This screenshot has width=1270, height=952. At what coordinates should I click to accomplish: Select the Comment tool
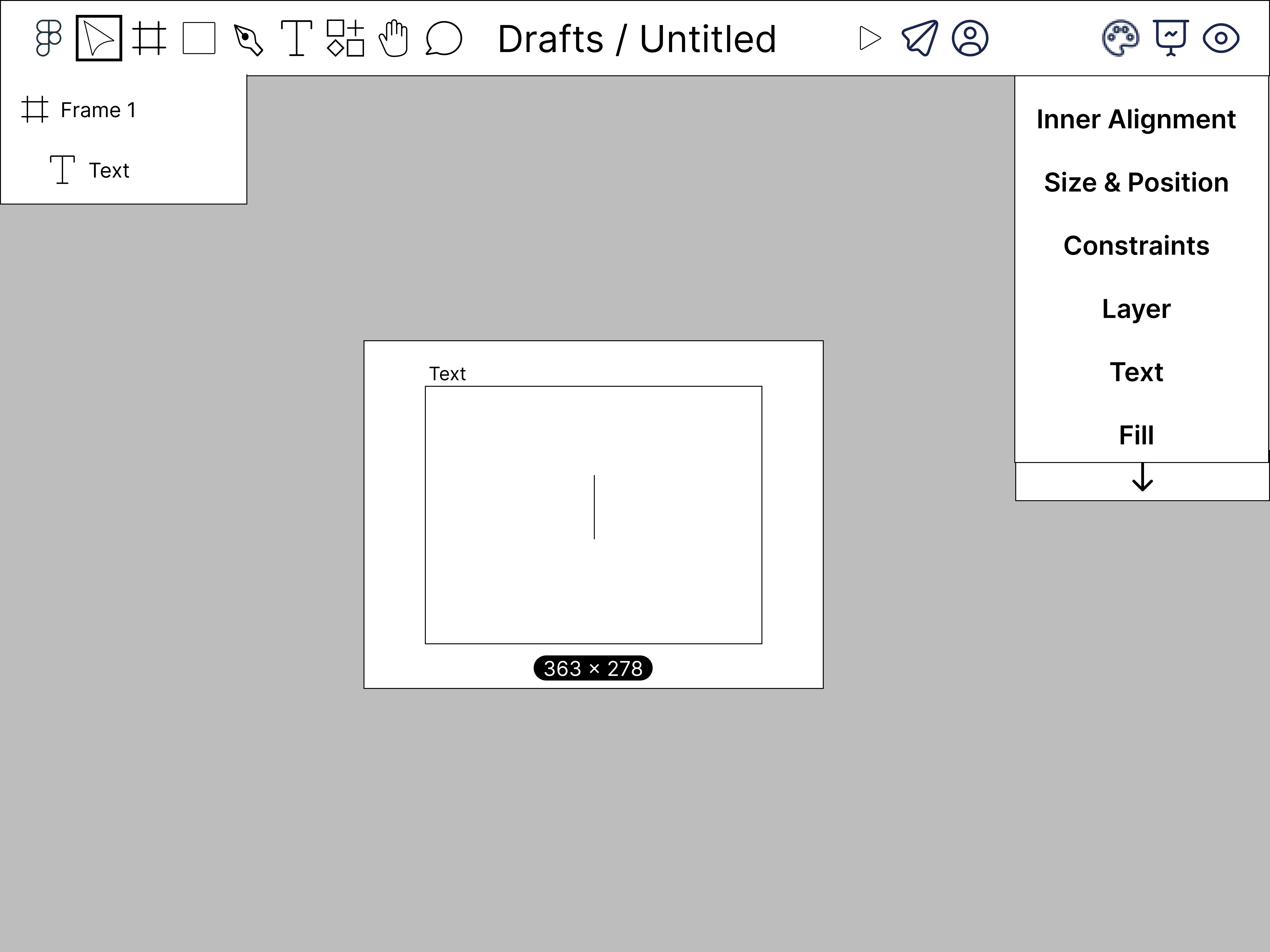[x=443, y=39]
